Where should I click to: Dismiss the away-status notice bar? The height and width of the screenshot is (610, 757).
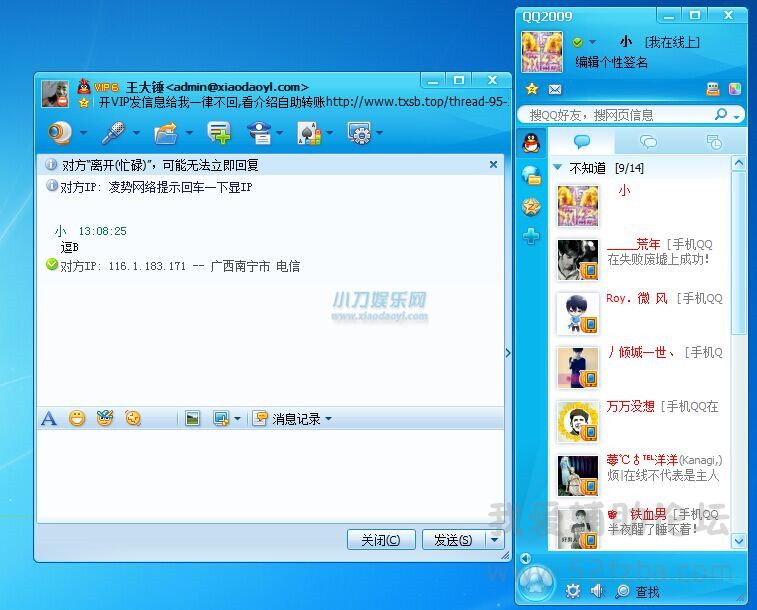point(493,165)
